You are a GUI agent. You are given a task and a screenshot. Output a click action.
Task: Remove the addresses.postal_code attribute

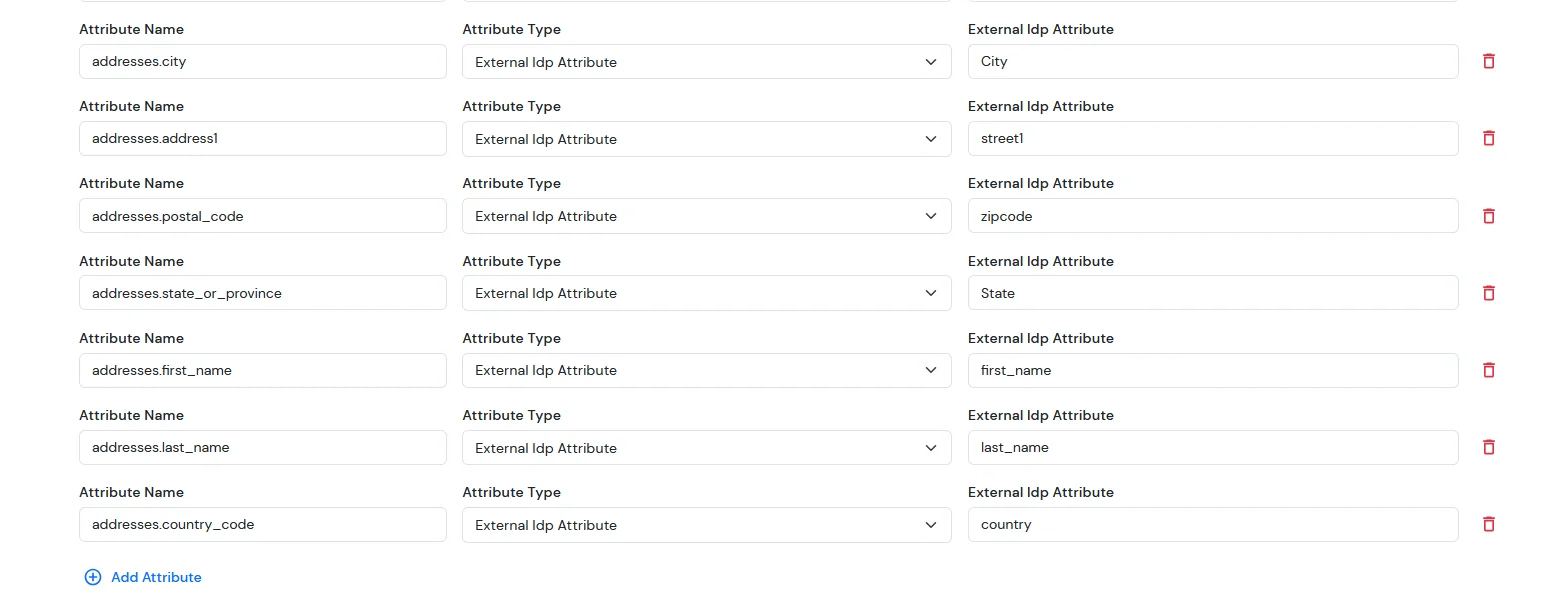coord(1488,215)
